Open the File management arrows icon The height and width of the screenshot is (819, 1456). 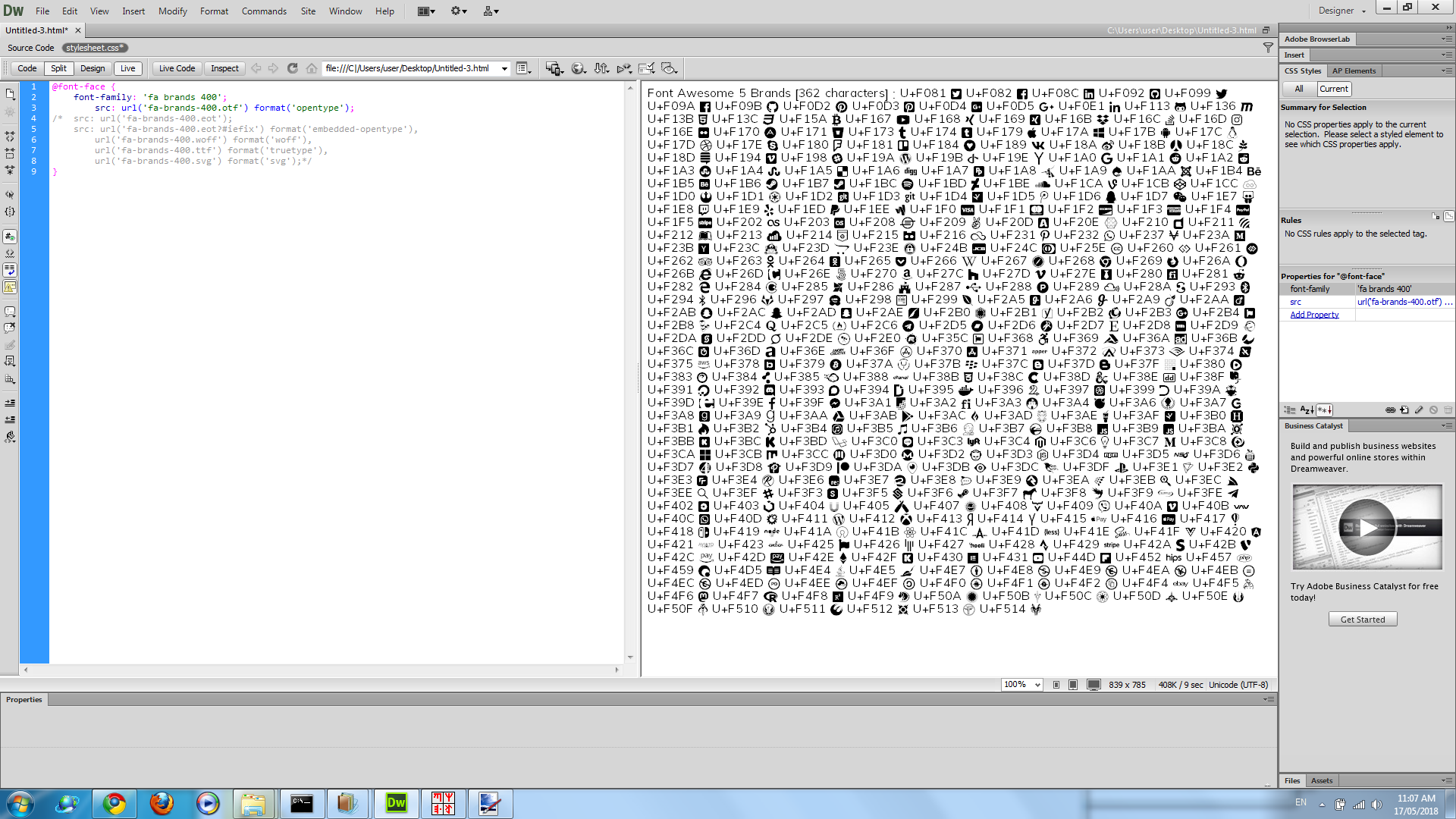click(601, 68)
